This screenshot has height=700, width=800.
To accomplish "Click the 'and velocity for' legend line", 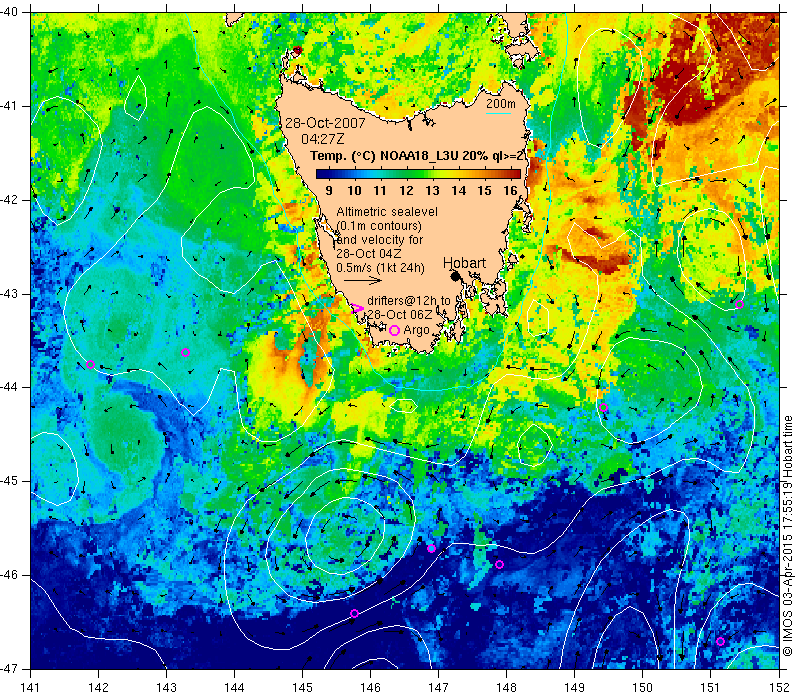I will pos(380,239).
